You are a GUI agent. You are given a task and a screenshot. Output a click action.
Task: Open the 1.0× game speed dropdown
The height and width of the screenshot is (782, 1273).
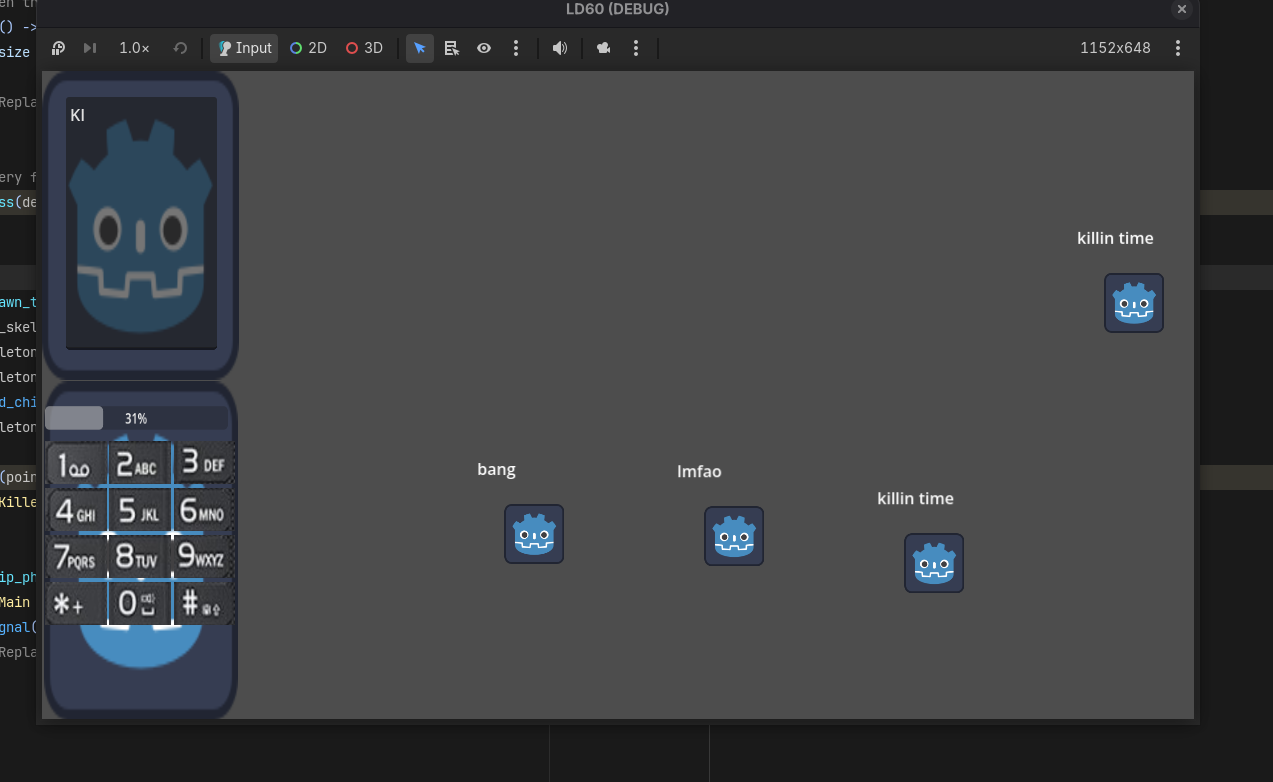tap(134, 48)
